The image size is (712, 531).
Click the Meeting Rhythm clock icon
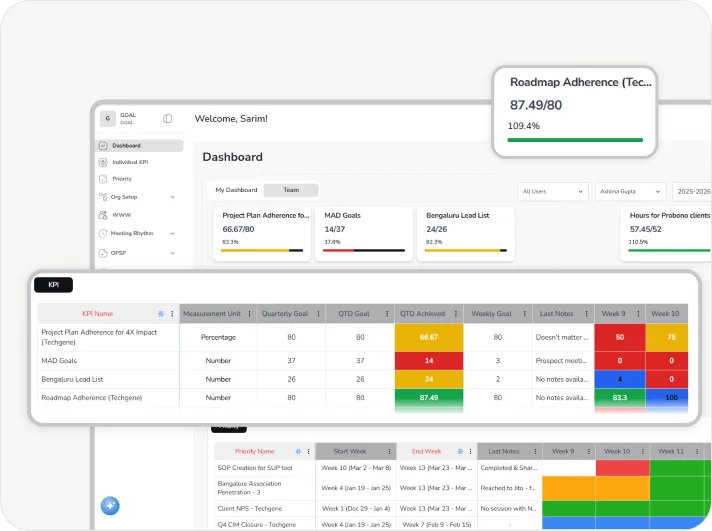(103, 233)
